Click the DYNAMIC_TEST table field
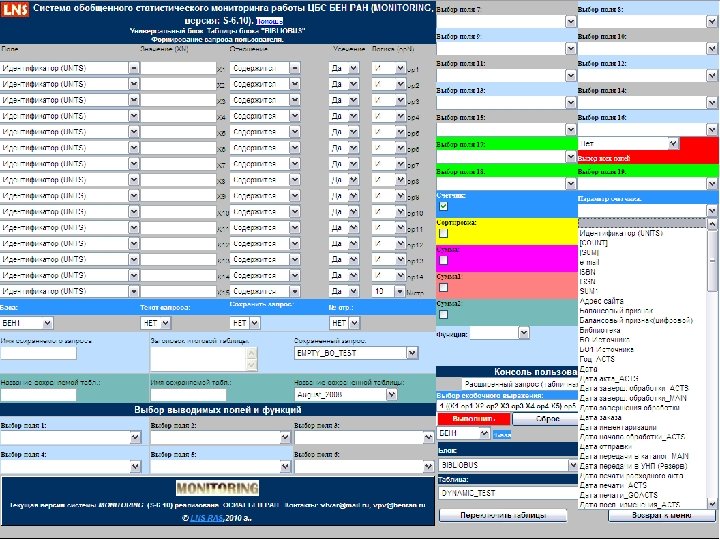Viewport: 720px width, 540px height. [x=508, y=493]
